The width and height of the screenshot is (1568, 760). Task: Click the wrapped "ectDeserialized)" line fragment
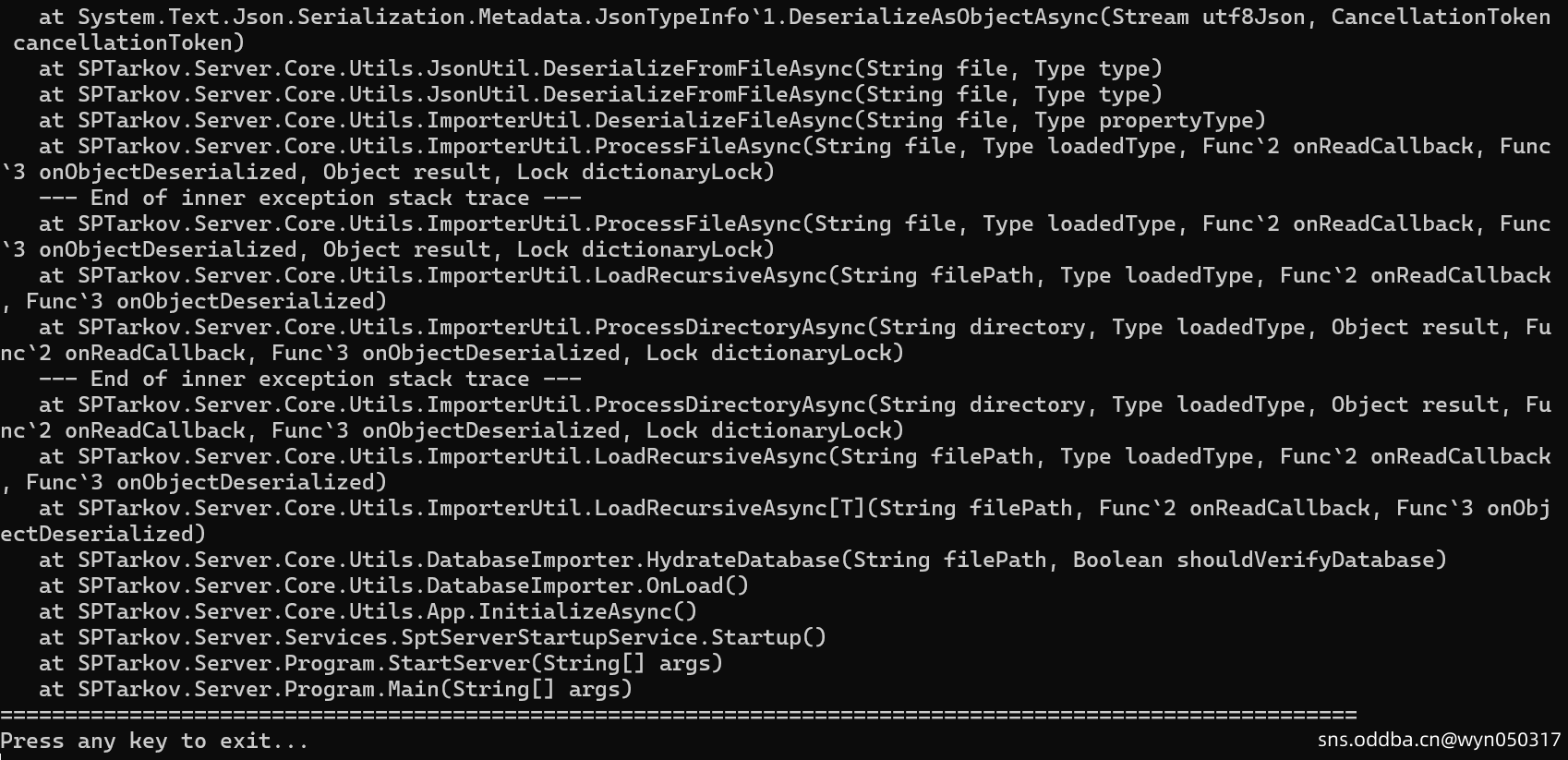click(103, 534)
